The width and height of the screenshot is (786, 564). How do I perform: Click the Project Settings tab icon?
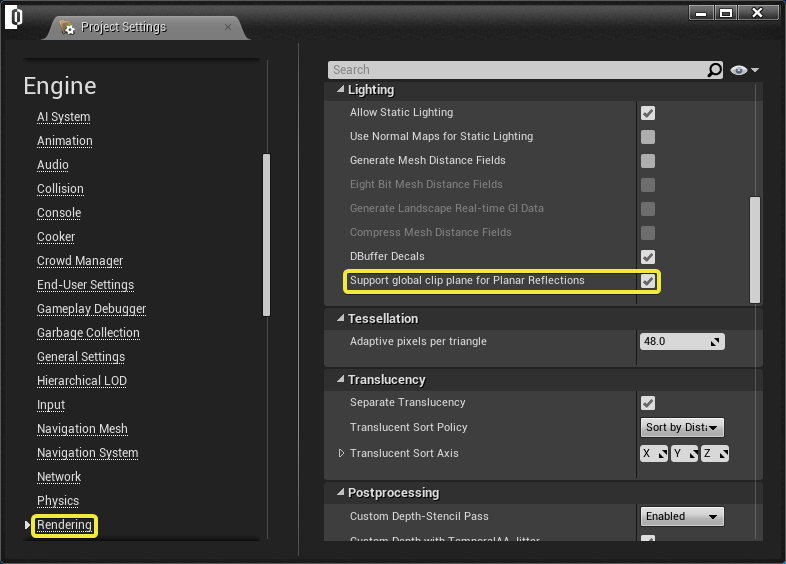click(x=67, y=27)
